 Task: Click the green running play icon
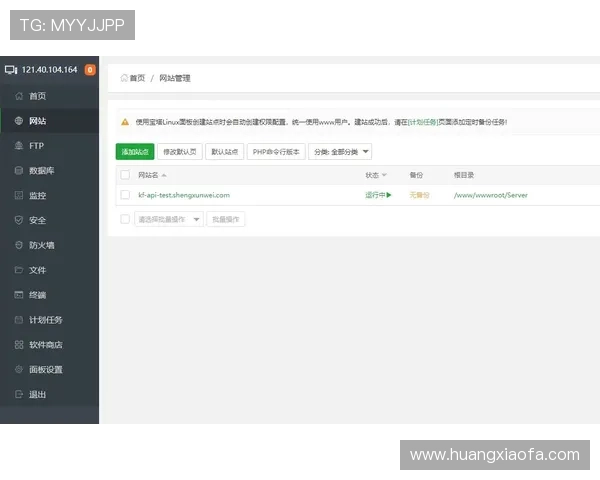[x=389, y=195]
